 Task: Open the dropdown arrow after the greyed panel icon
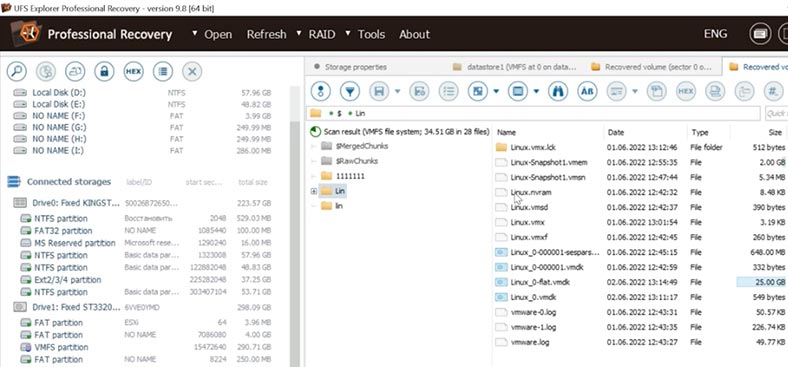[635, 91]
